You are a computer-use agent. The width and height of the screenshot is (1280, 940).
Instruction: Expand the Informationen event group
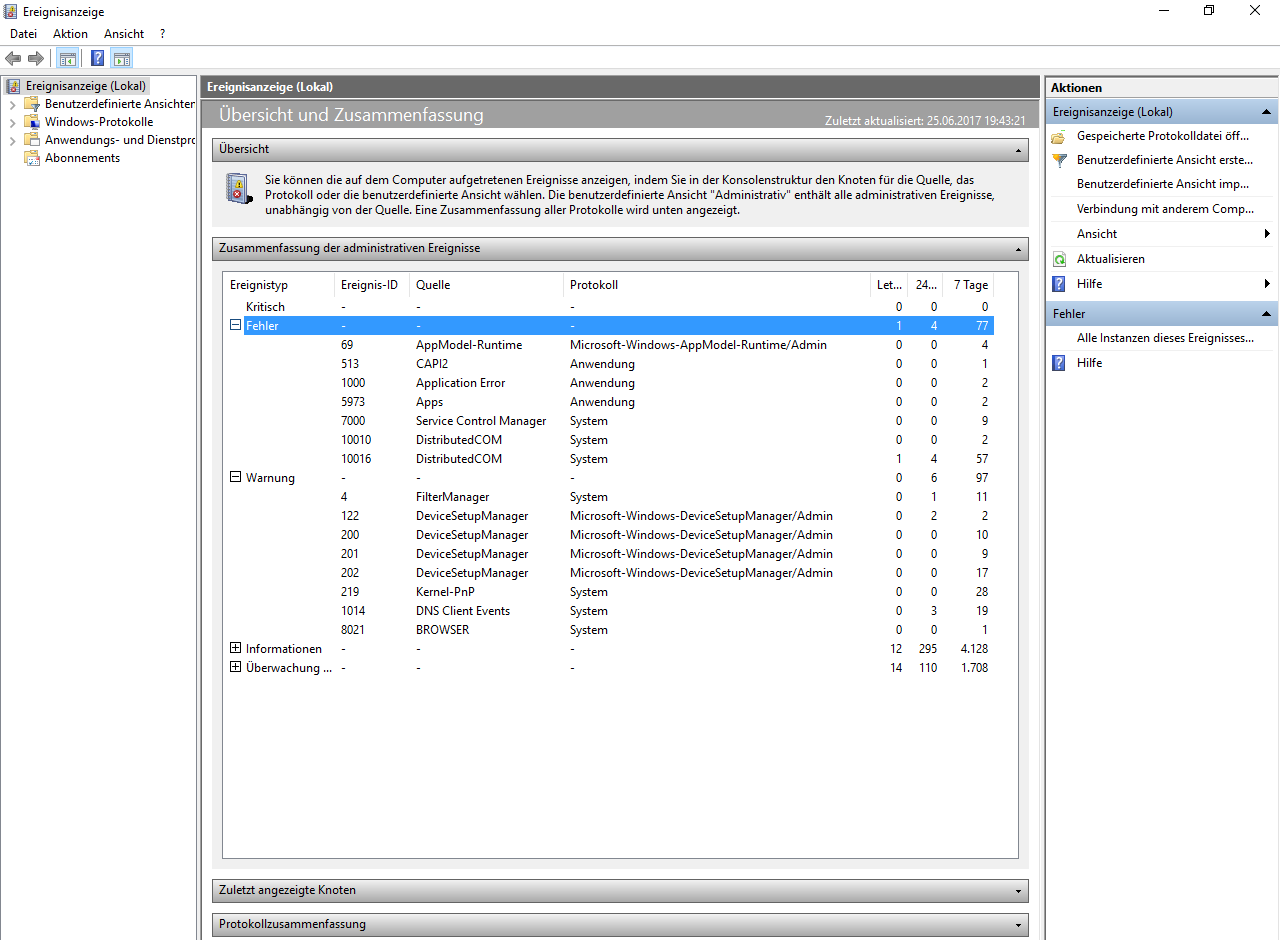236,648
